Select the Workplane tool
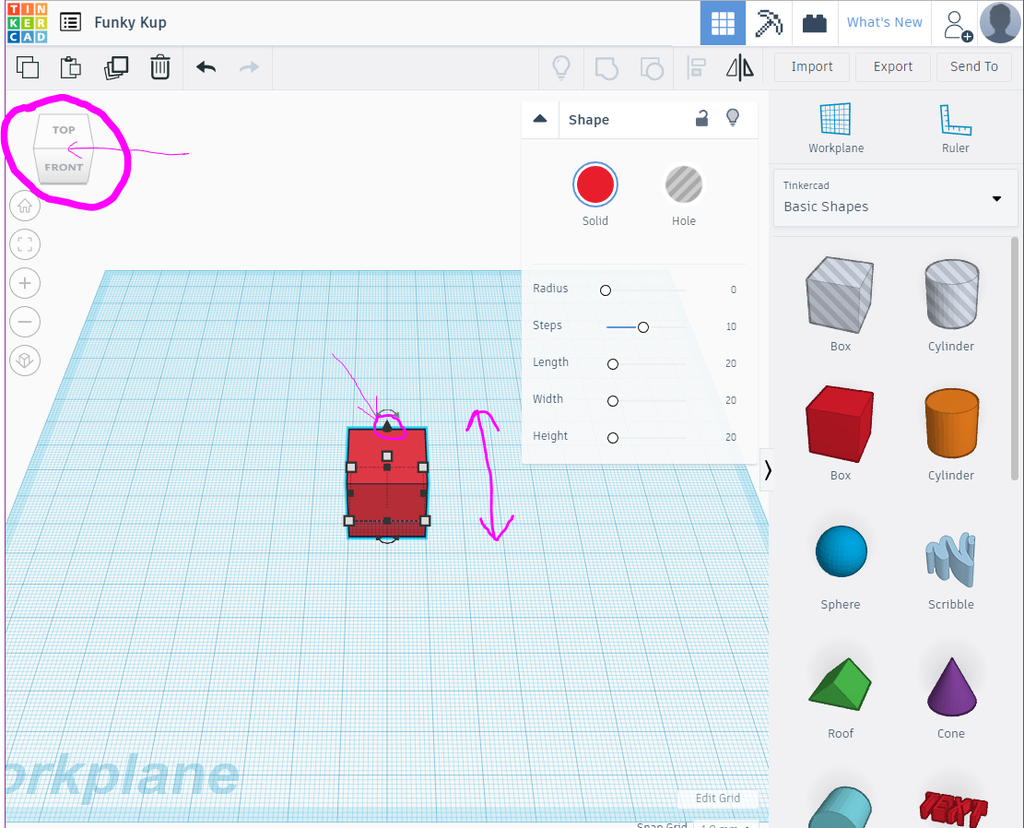 coord(836,128)
